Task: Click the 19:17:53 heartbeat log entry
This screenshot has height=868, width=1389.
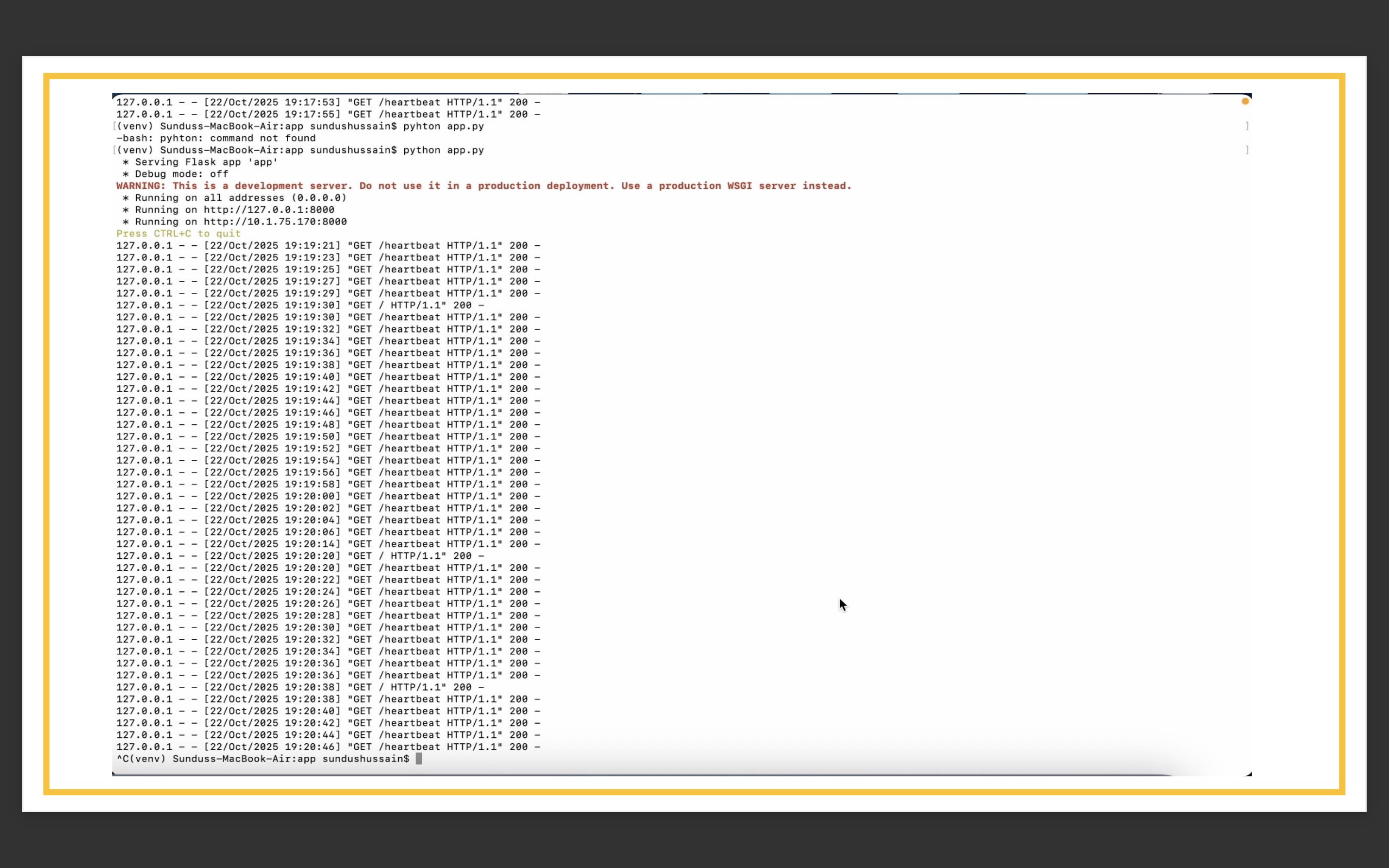Action: coord(328,102)
